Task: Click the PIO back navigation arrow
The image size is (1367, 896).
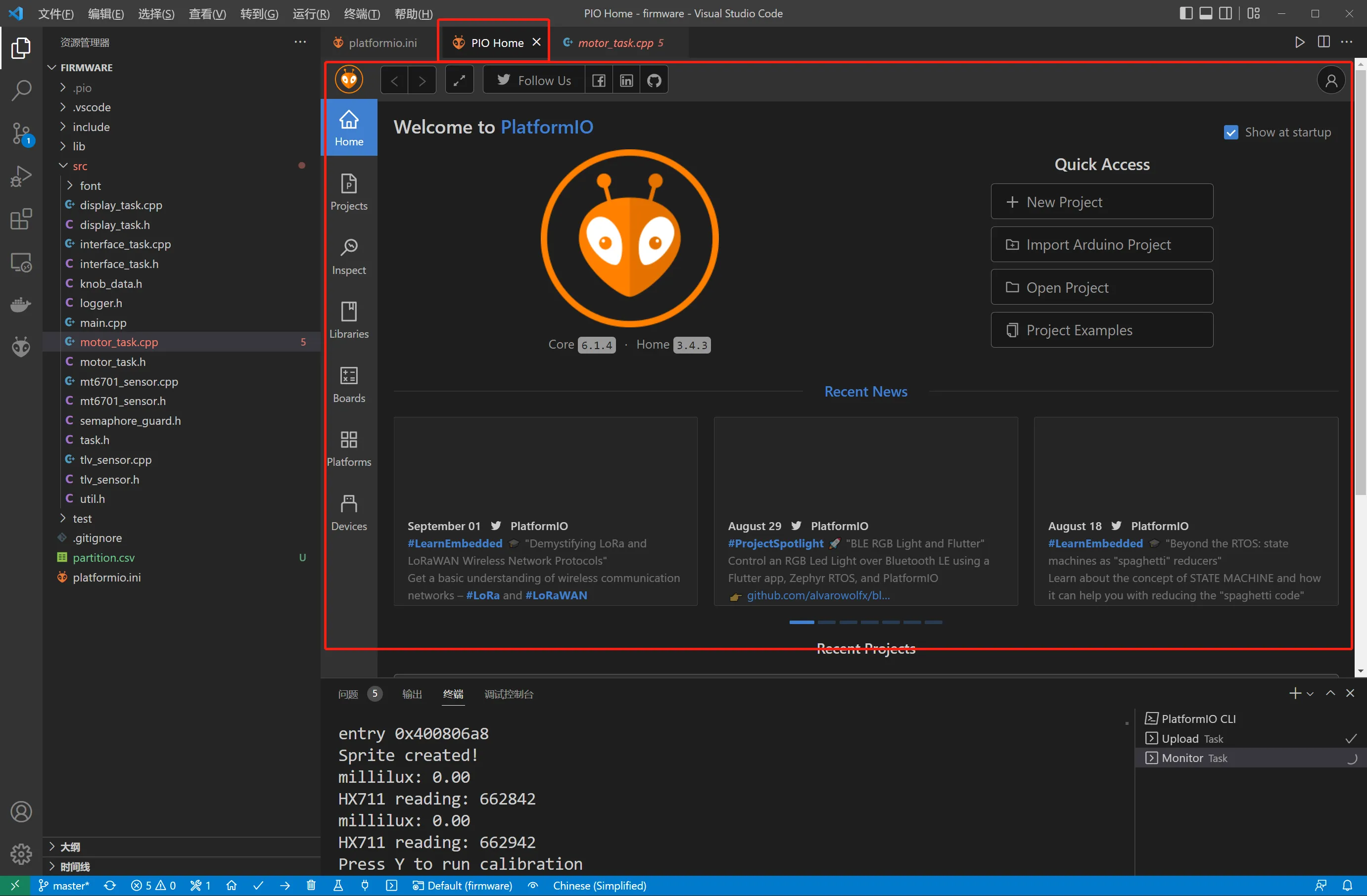Action: point(395,81)
